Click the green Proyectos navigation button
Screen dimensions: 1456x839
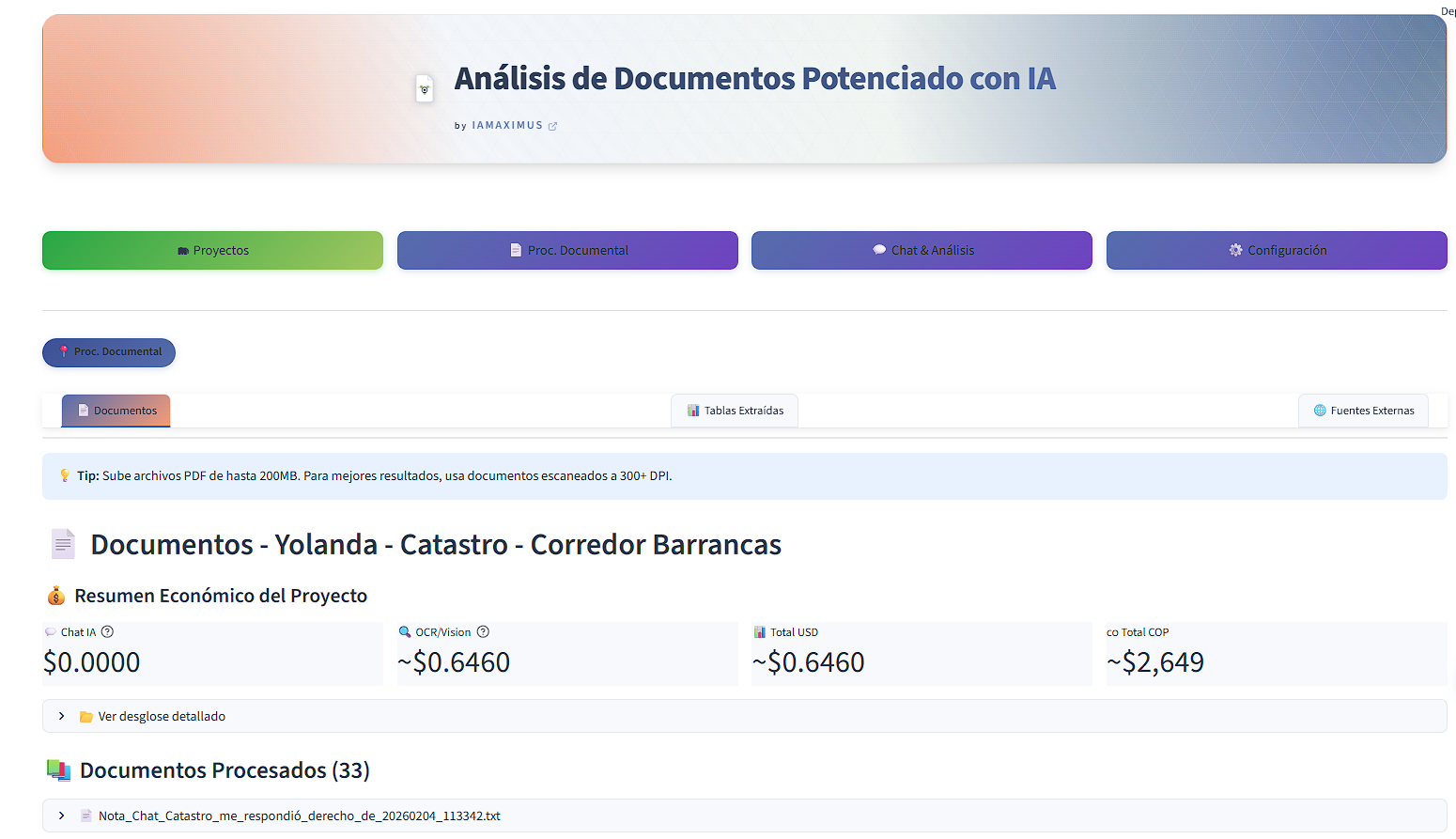coord(212,250)
